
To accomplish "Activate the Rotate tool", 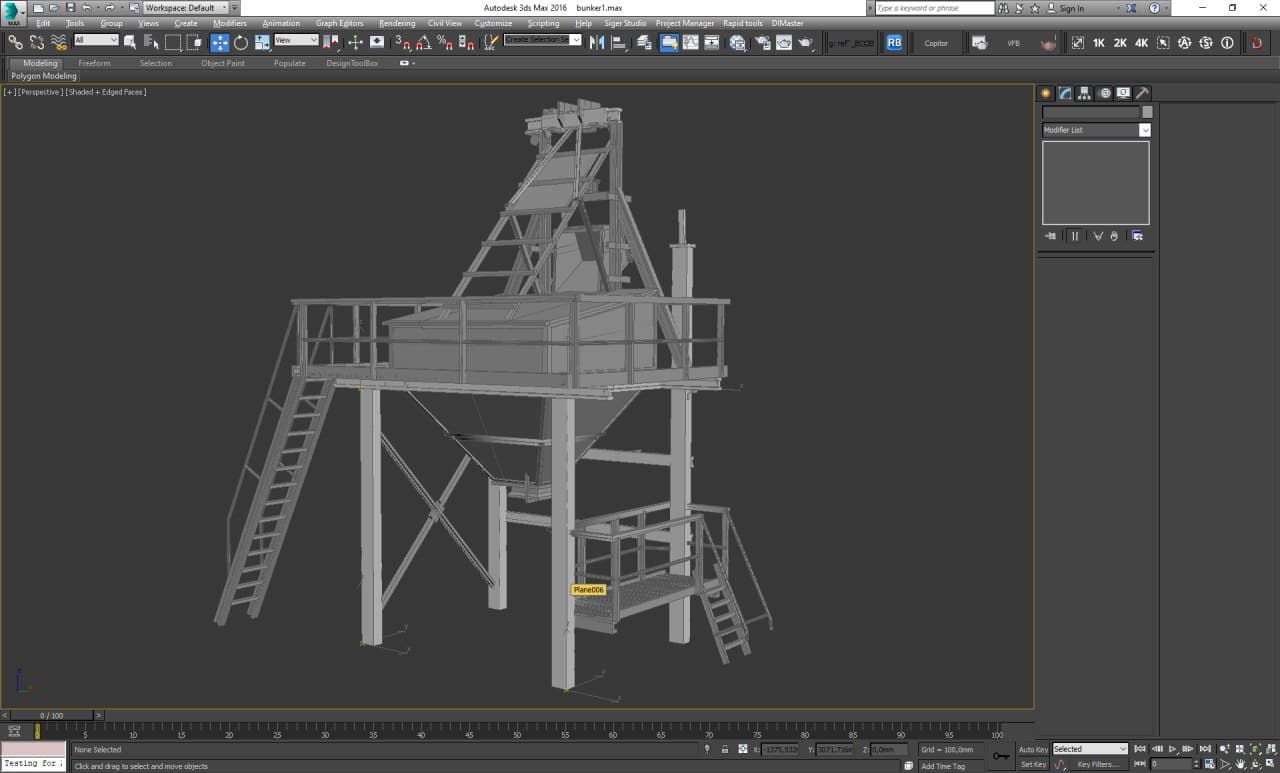I will tap(241, 43).
